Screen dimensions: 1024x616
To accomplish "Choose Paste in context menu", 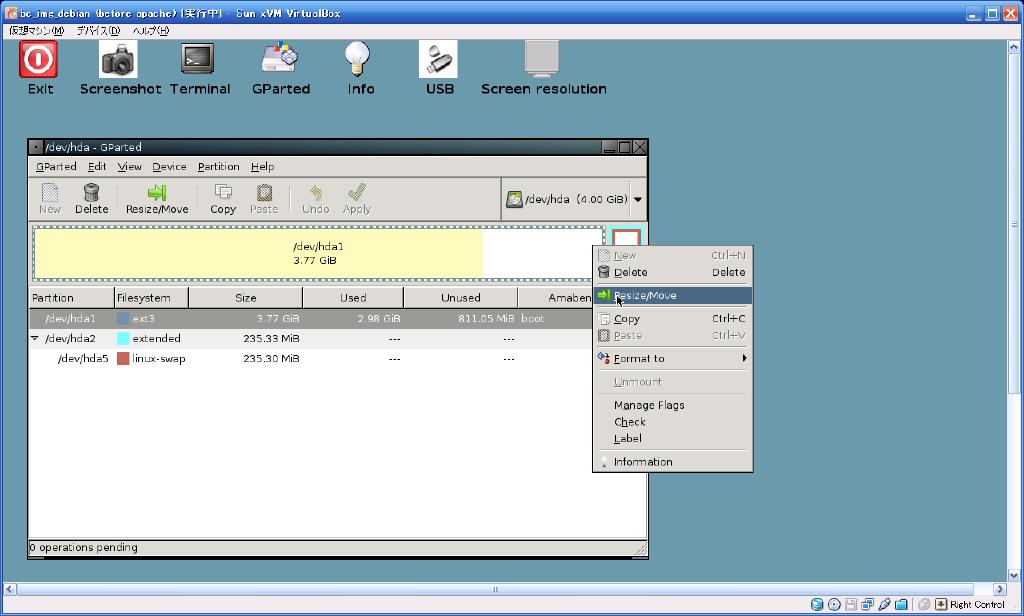I will coord(673,336).
